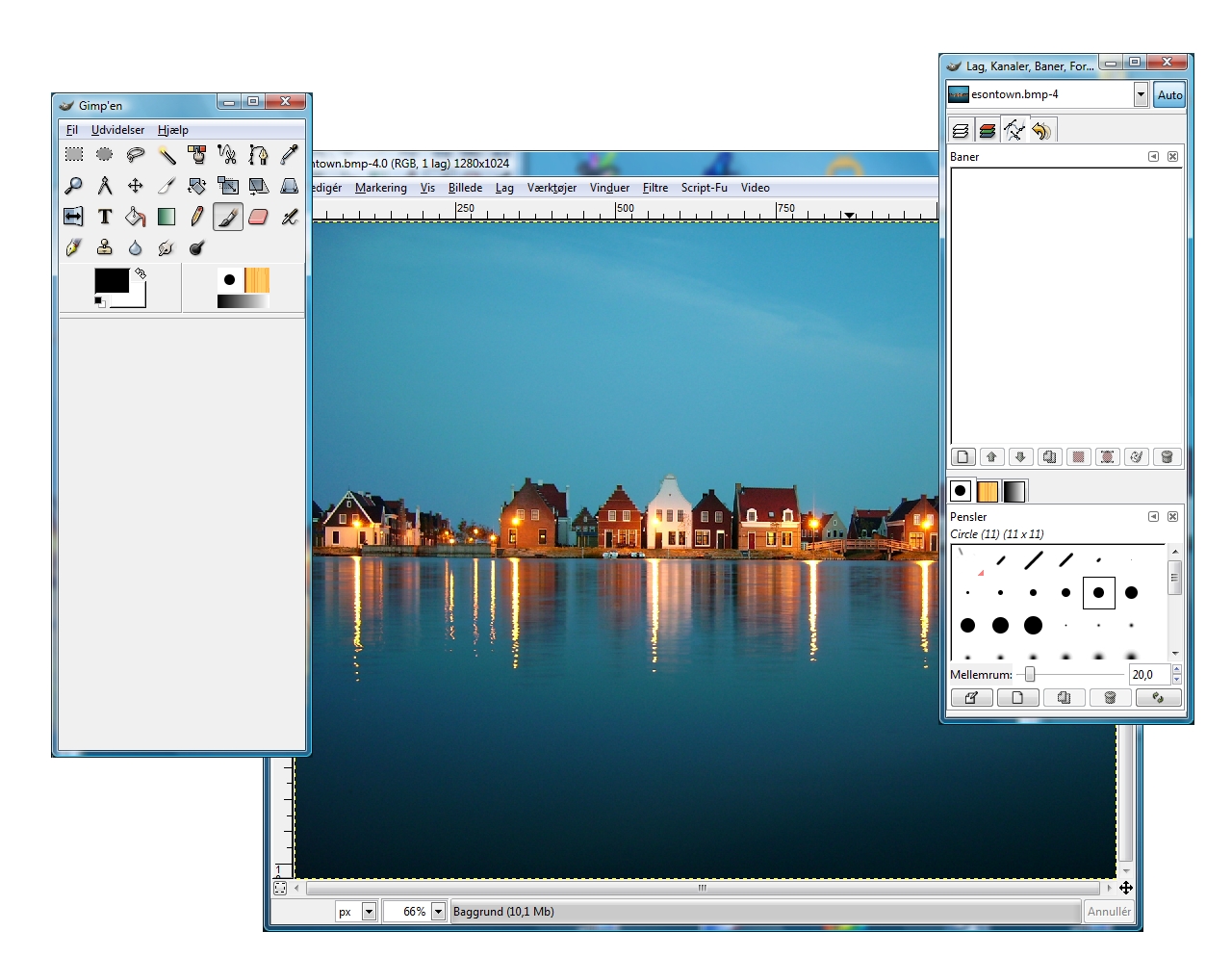This screenshot has height=957, width=1232.
Task: Reset colors to default black and white
Action: (99, 302)
